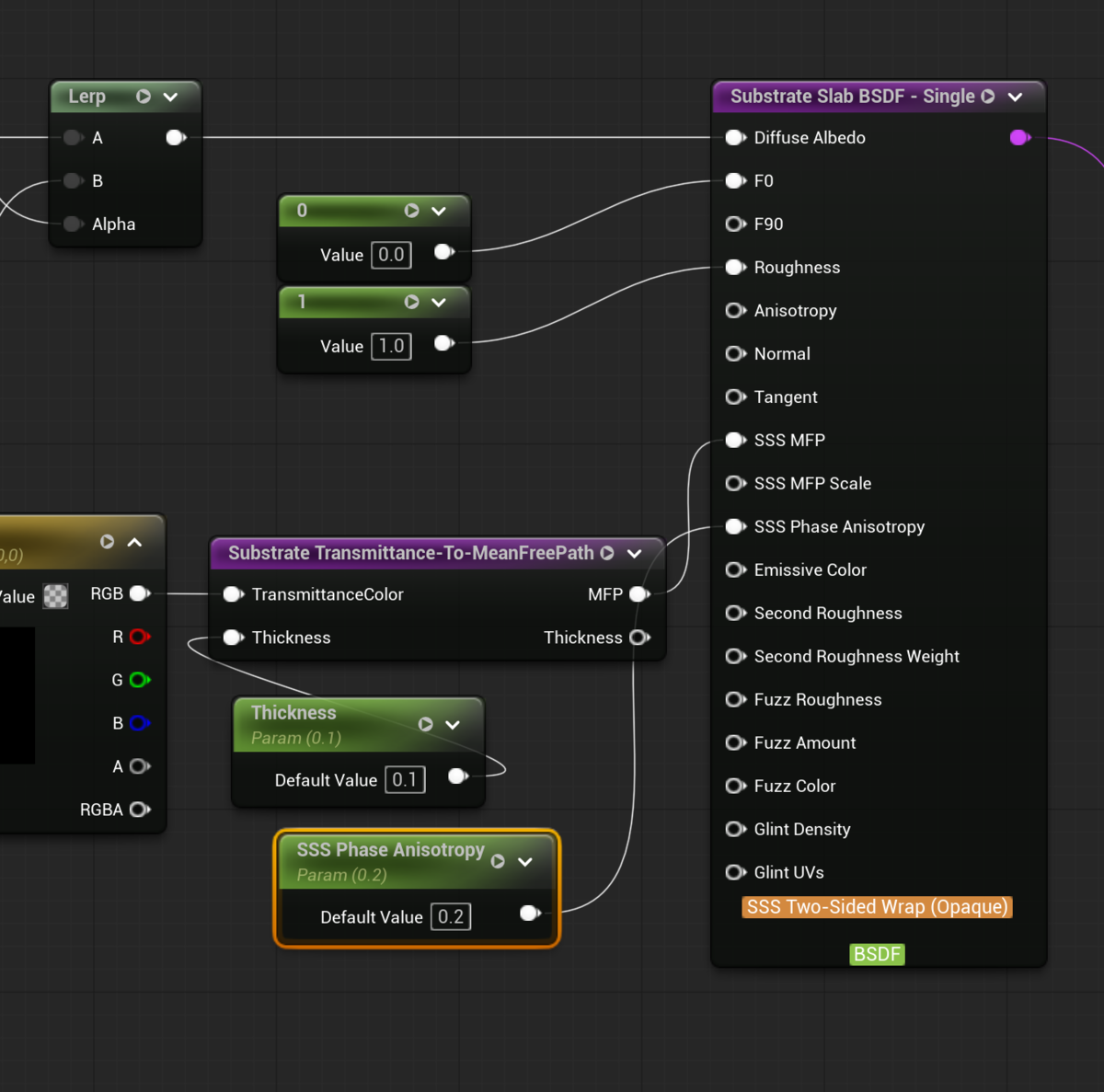The height and width of the screenshot is (1092, 1104).
Task: Click the Glint UVs input pin
Action: point(735,873)
